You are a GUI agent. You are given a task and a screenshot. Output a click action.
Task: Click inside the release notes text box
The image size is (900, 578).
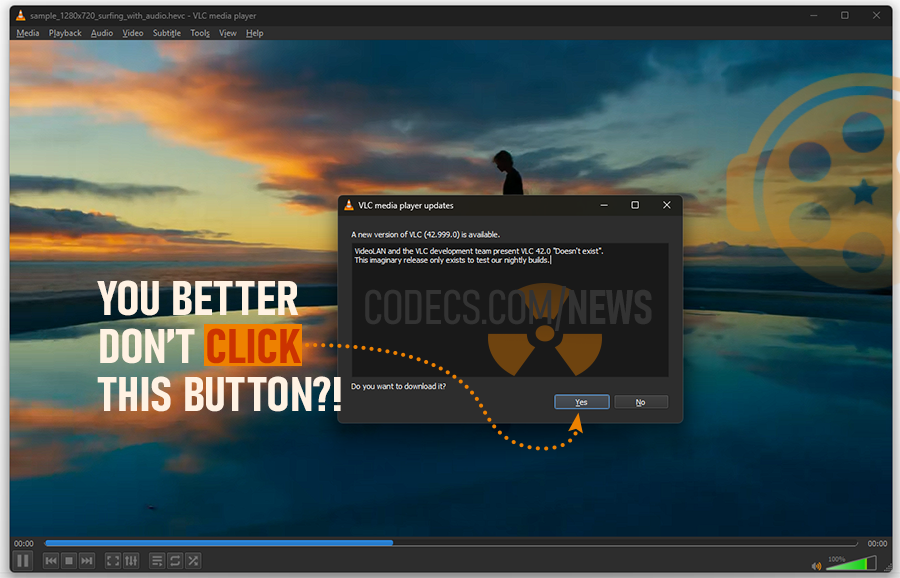tap(510, 310)
